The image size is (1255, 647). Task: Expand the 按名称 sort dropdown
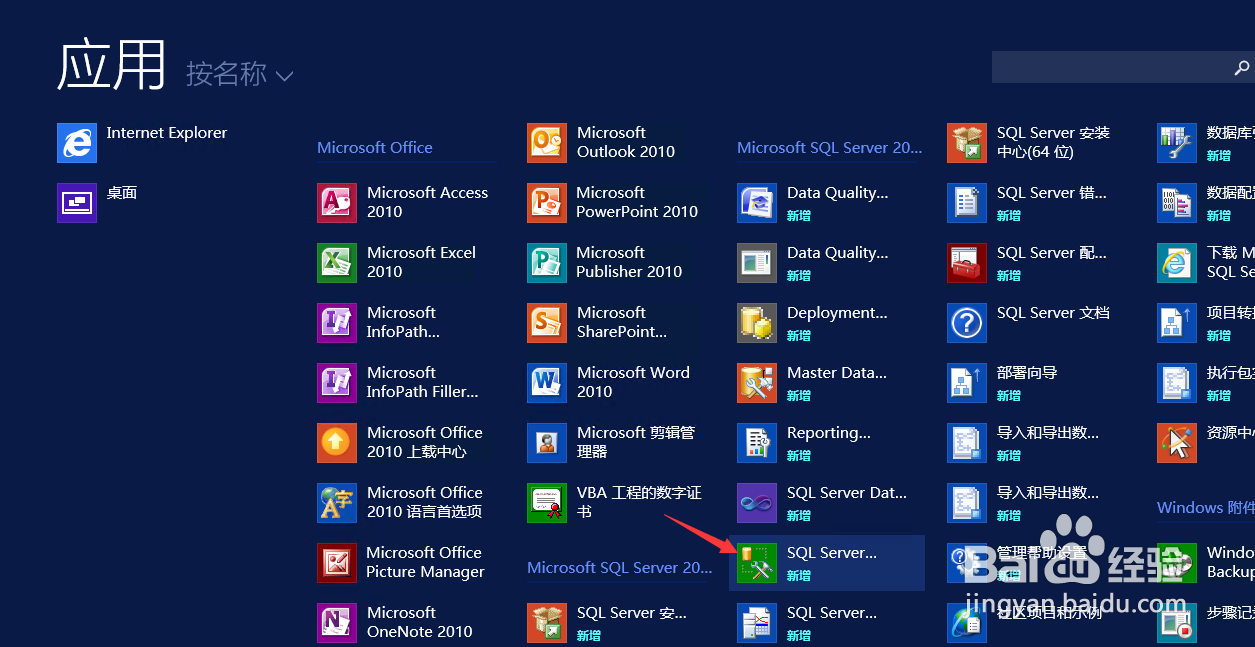click(239, 75)
